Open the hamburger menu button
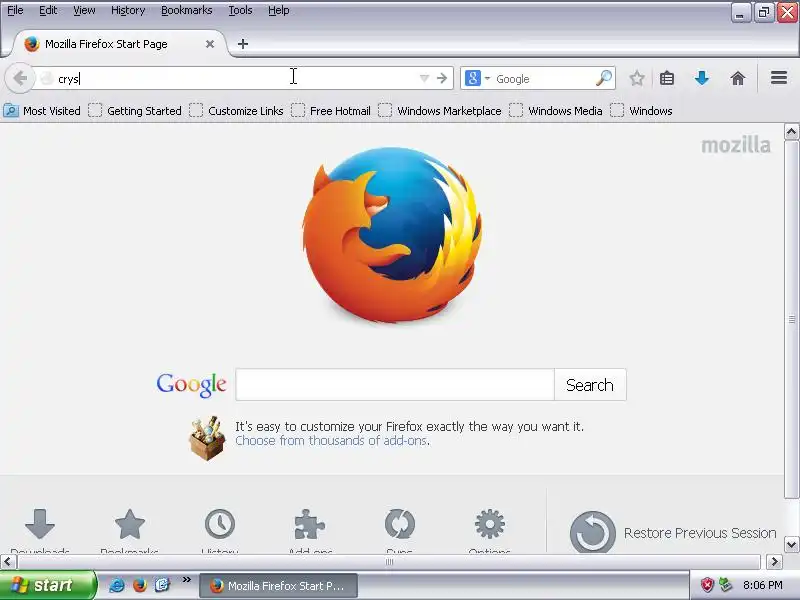800x600 pixels. tap(779, 78)
